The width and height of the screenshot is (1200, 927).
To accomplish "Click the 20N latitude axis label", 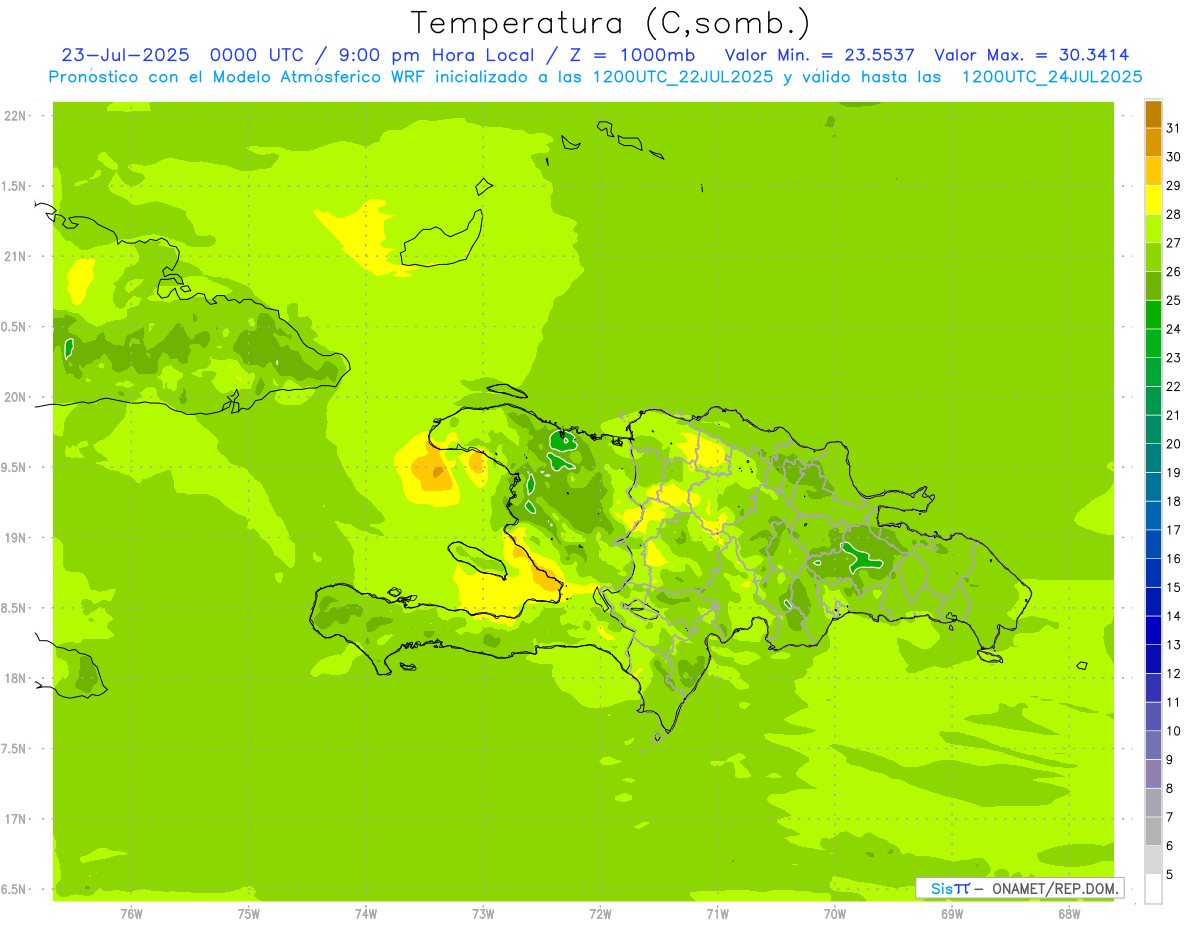I will coord(15,397).
